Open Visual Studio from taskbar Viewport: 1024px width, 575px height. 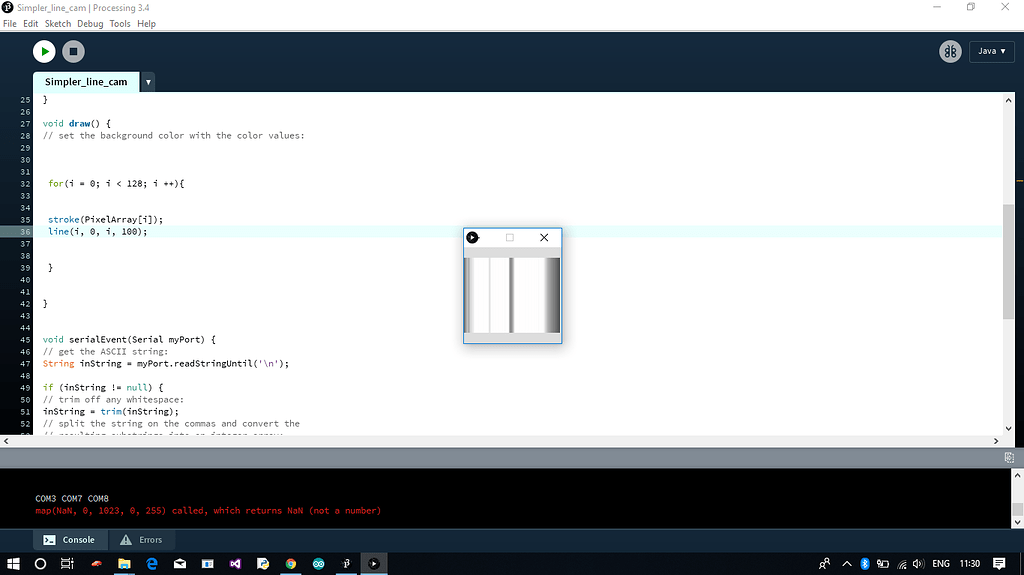[x=235, y=563]
